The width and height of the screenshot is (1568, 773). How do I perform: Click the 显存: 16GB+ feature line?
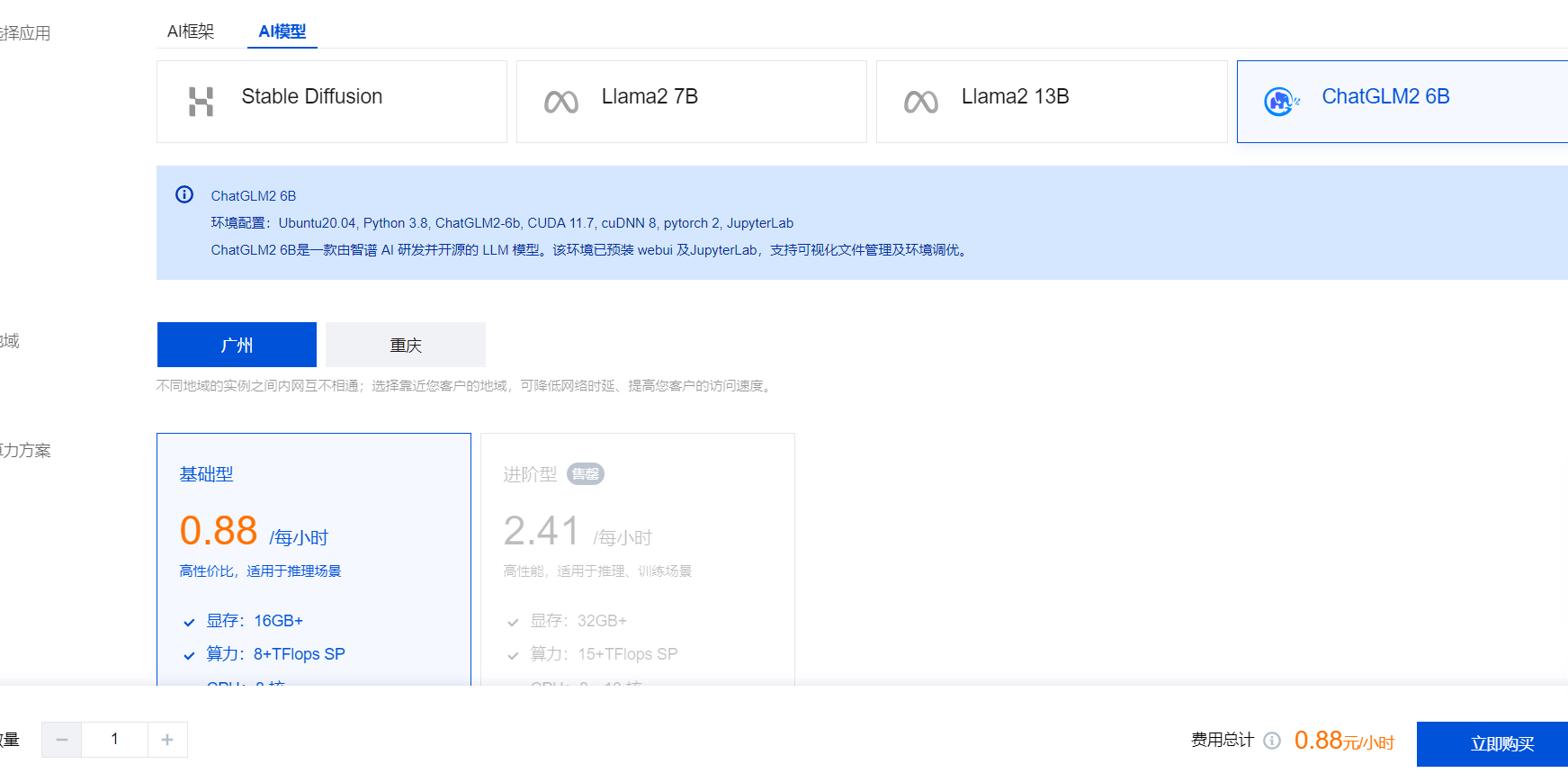click(255, 621)
